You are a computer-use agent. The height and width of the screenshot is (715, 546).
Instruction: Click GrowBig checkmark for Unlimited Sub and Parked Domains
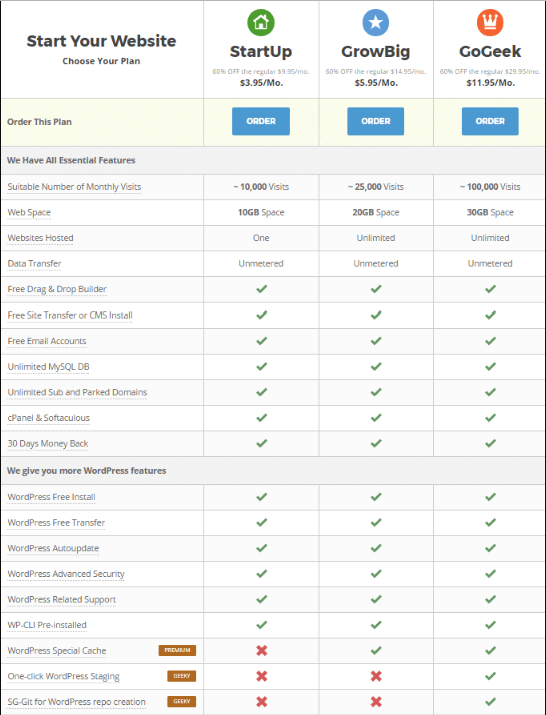pyautogui.click(x=376, y=392)
